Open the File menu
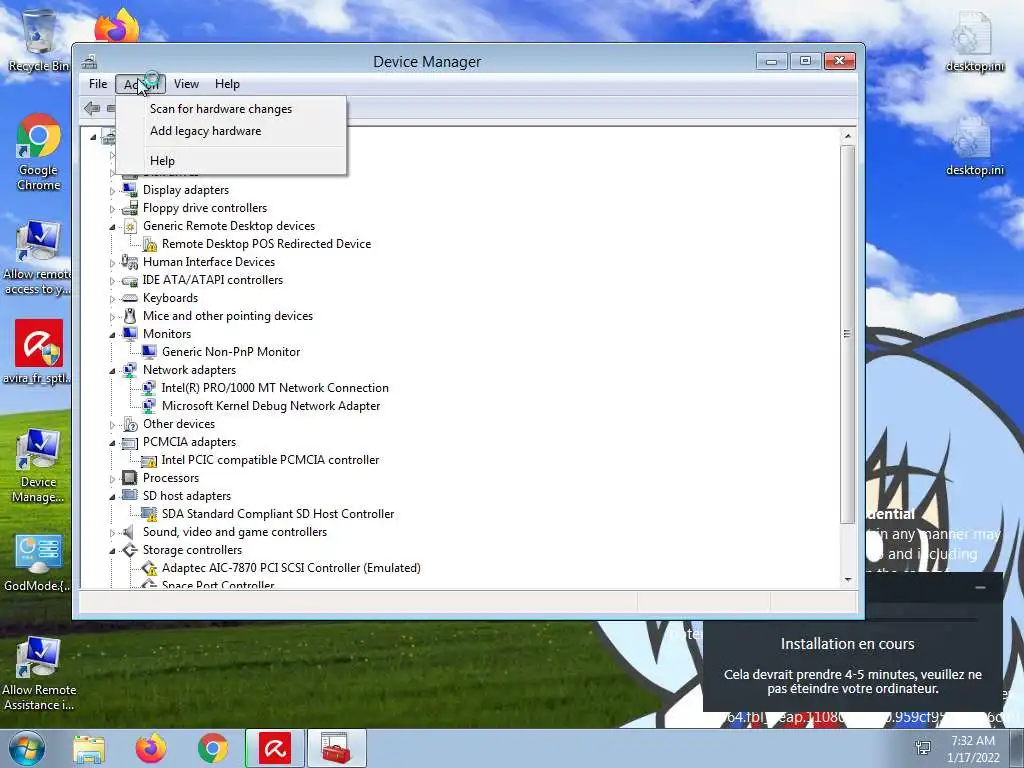Viewport: 1024px width, 768px height. click(x=98, y=84)
